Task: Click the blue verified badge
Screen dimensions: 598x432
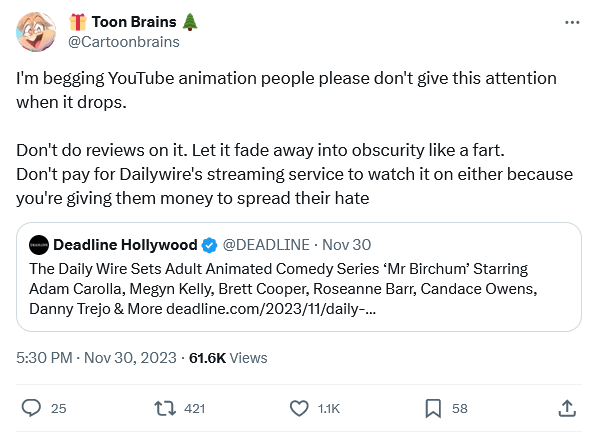Action: [x=209, y=245]
